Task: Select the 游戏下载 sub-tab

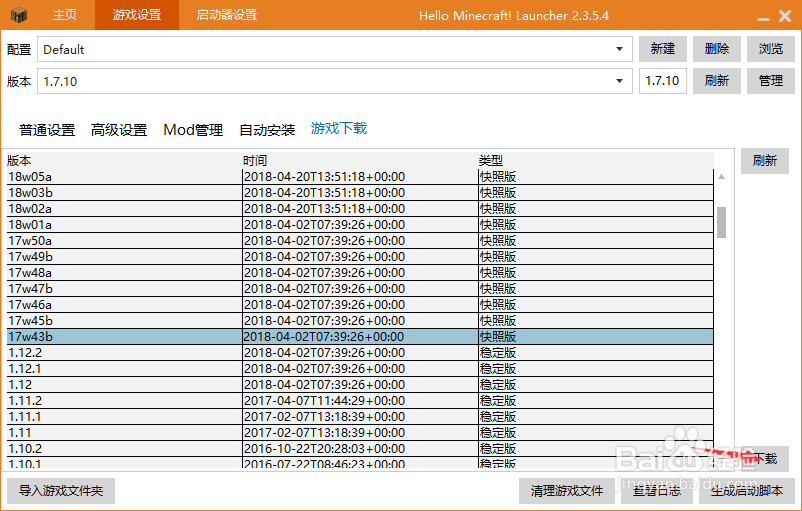Action: pos(339,128)
